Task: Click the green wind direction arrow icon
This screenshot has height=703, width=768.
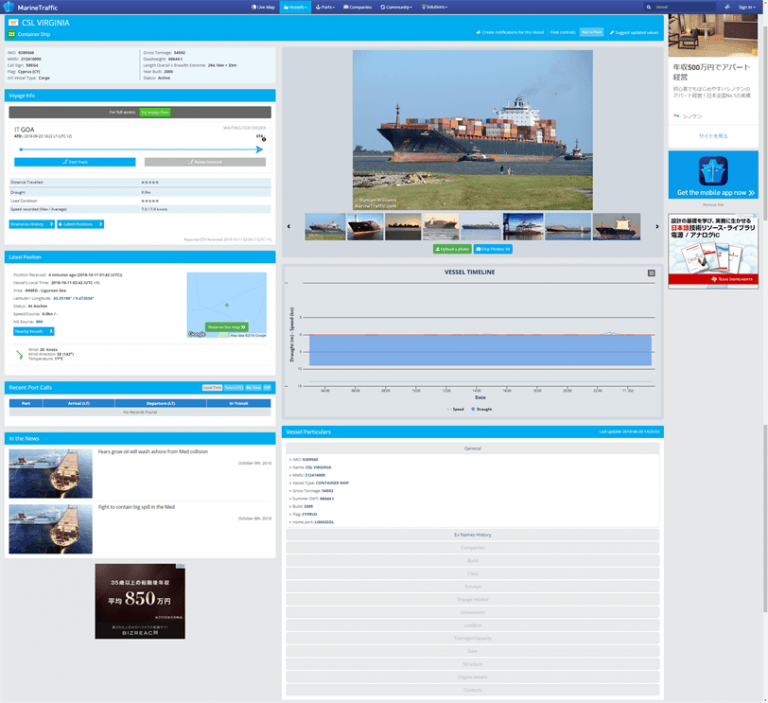Action: pos(19,355)
